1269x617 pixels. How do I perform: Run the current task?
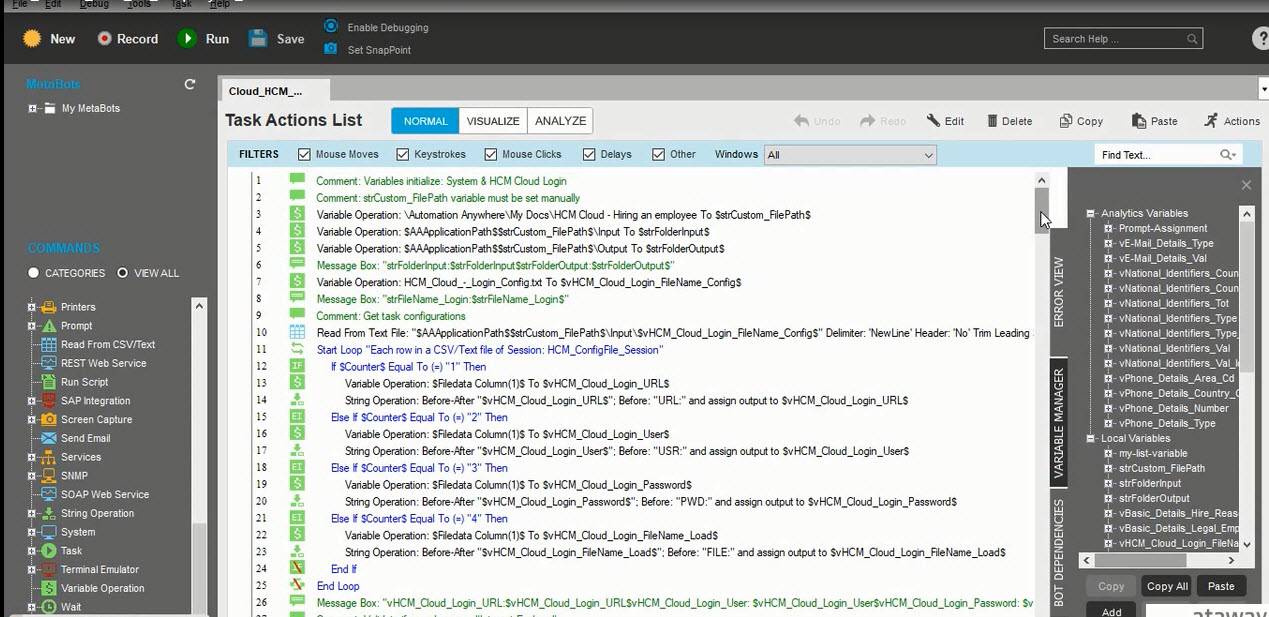tap(187, 39)
